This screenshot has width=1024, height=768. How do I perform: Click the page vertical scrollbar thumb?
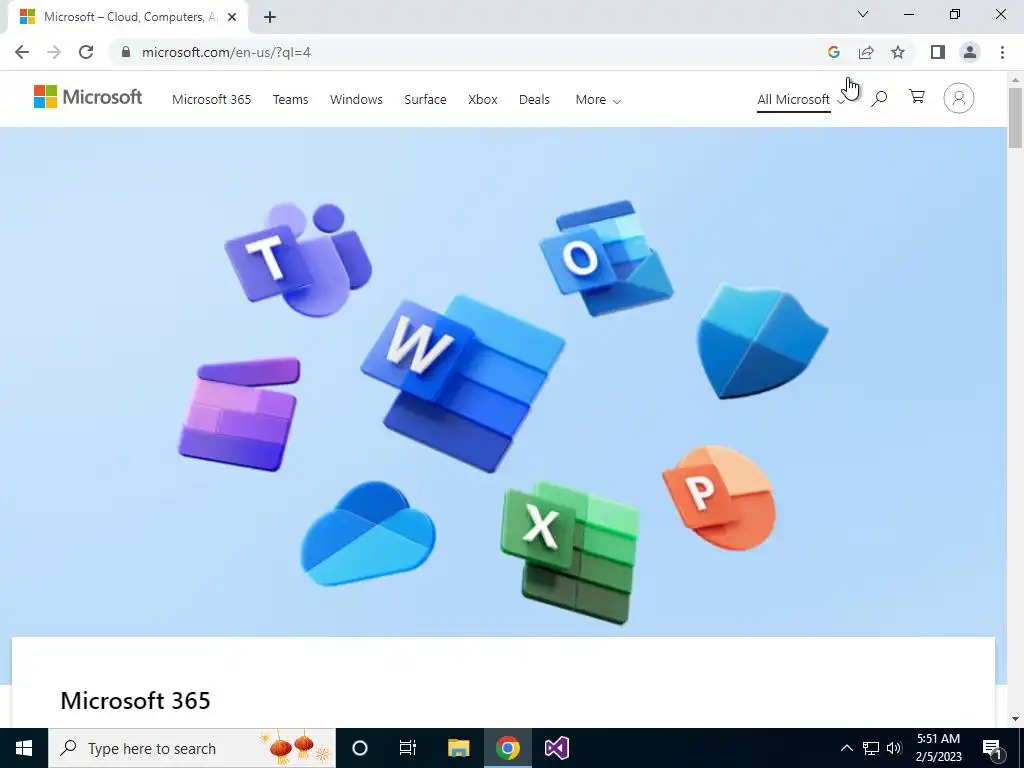[1016, 118]
